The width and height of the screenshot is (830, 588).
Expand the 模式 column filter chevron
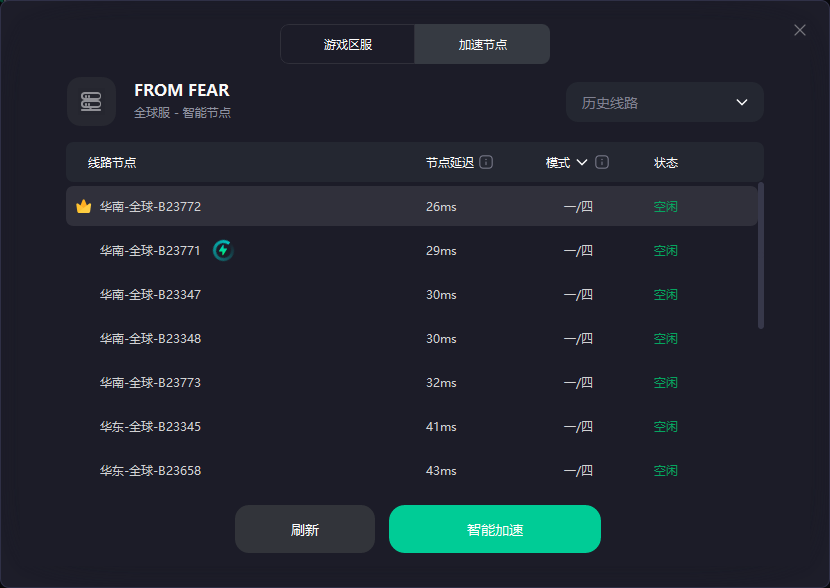pyautogui.click(x=582, y=162)
